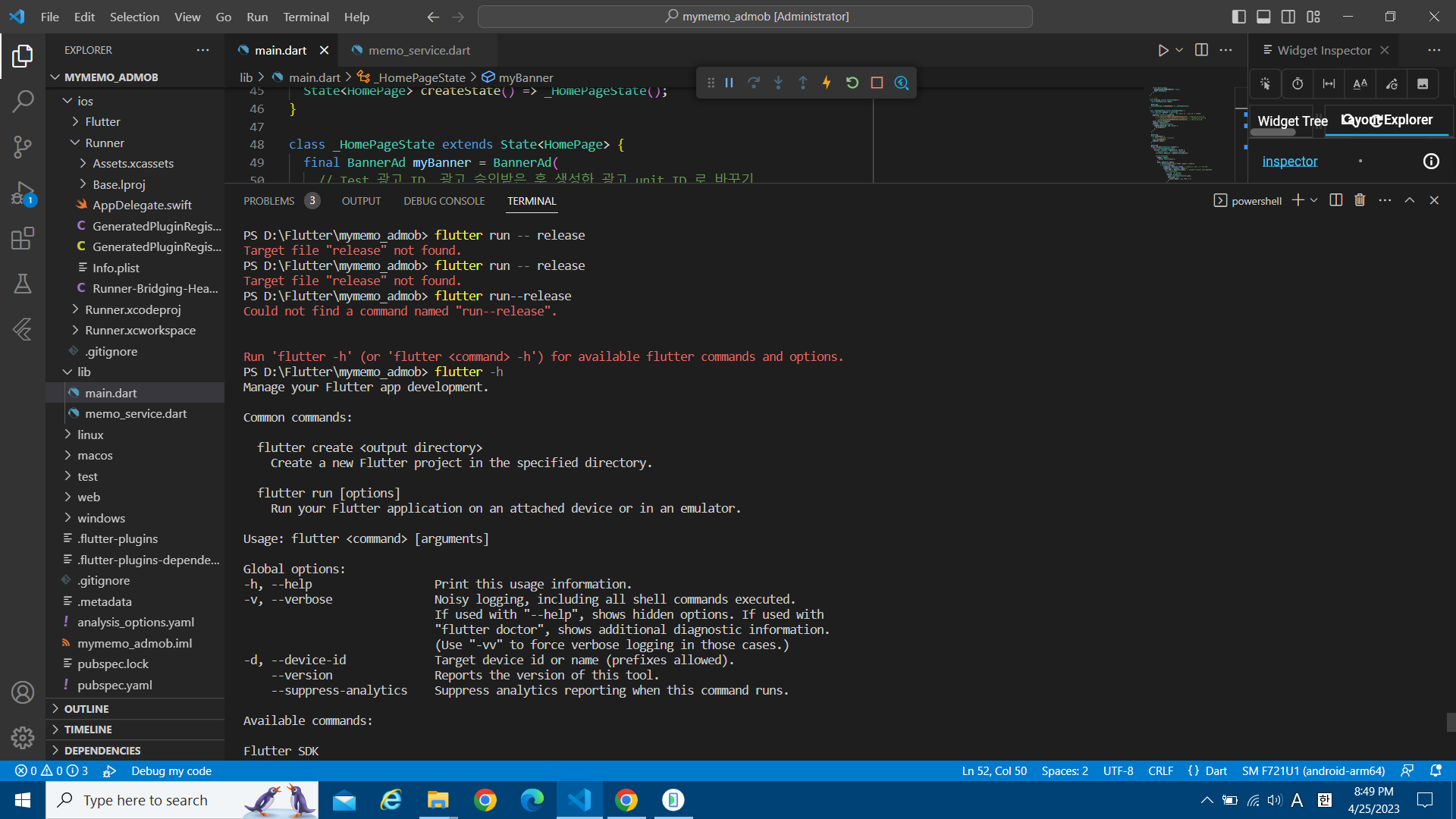
Task: Open the Accounts menu icon
Action: pos(23,692)
